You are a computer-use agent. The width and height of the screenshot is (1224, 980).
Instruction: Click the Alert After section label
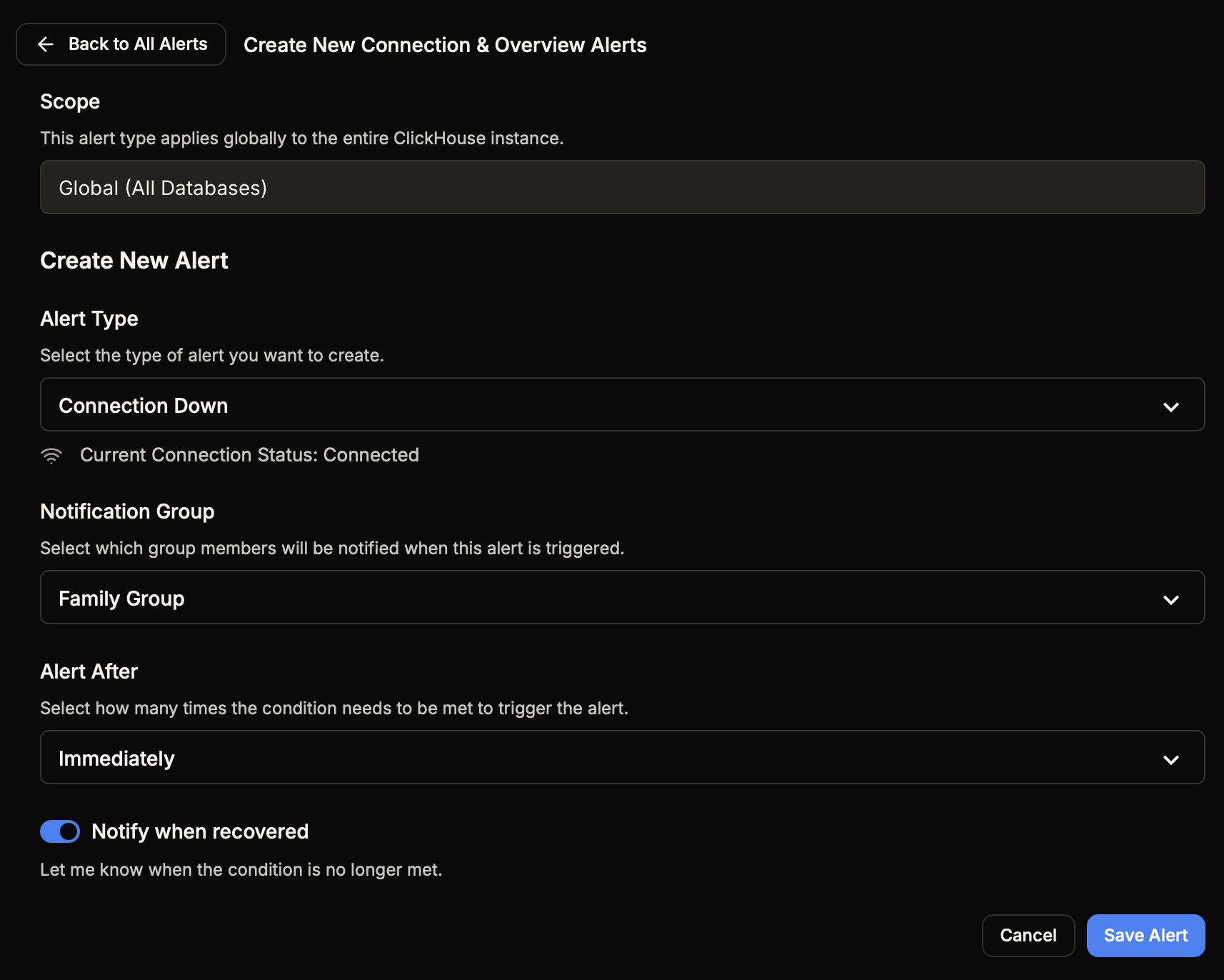point(89,671)
